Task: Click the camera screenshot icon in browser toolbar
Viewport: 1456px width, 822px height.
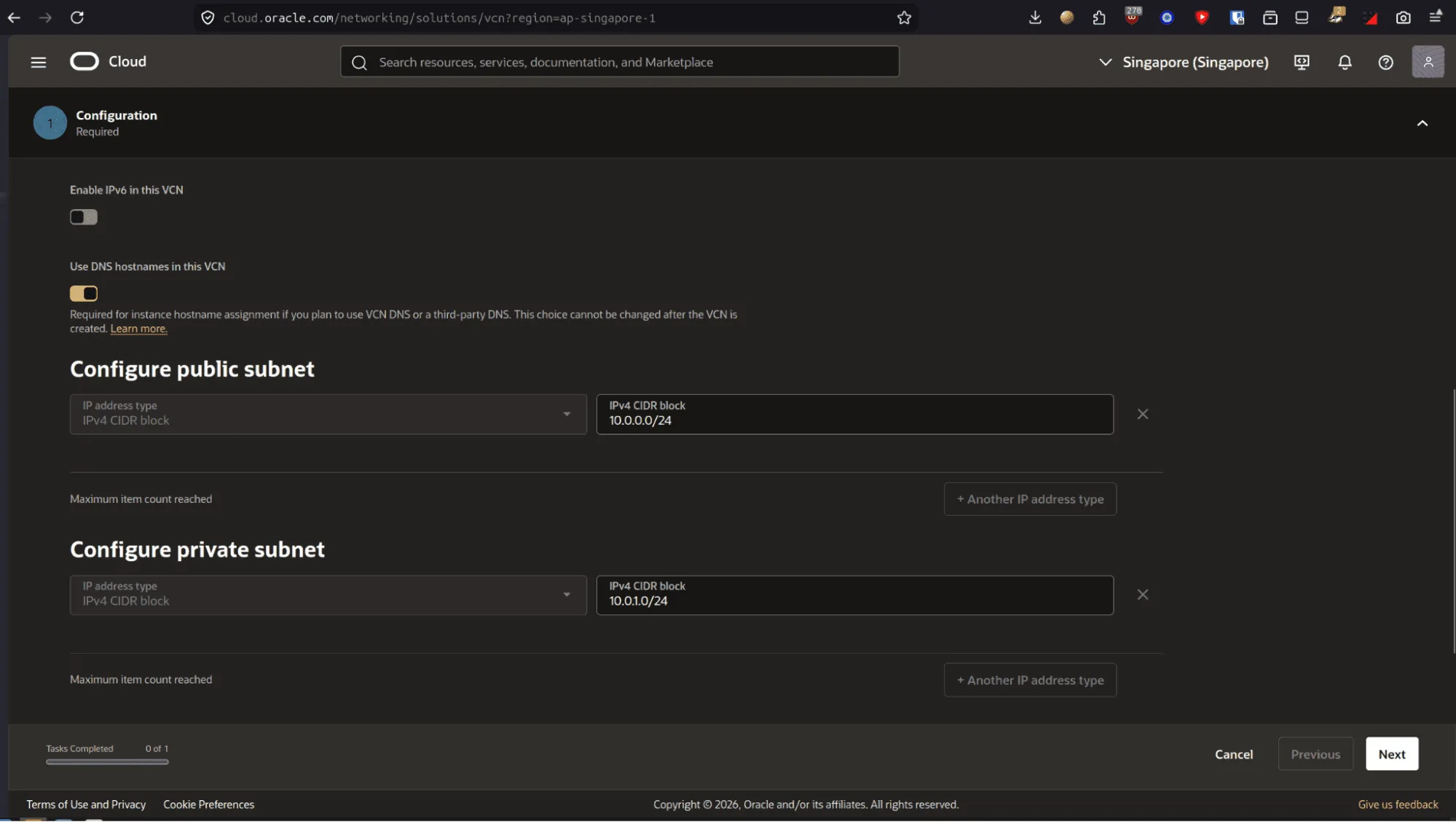Action: click(1403, 17)
